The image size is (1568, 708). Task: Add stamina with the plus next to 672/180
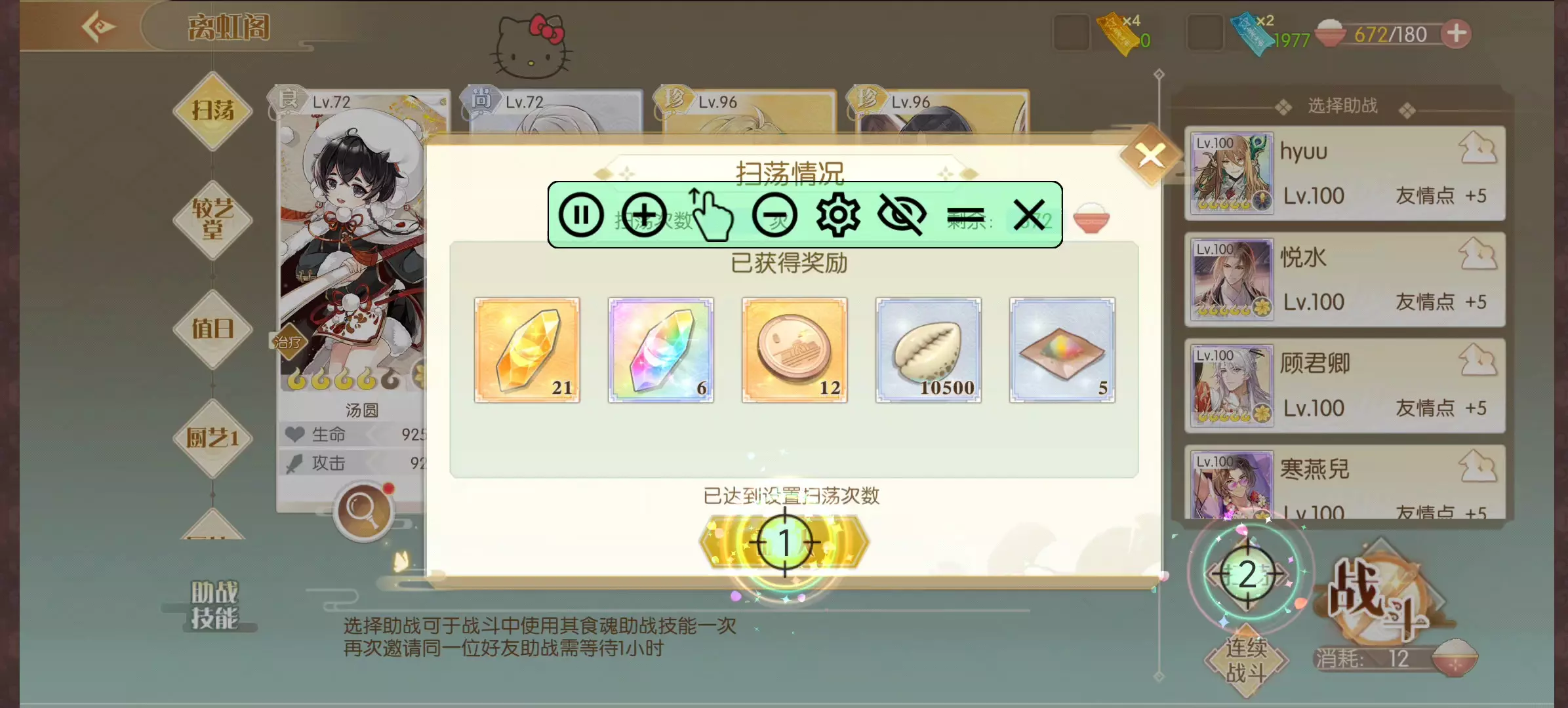click(x=1457, y=33)
